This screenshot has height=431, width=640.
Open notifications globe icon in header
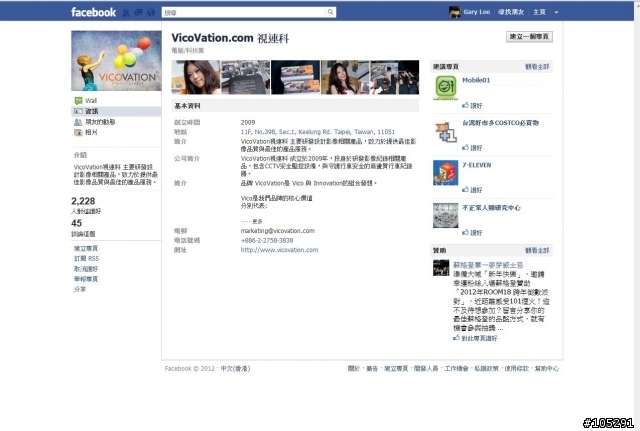[151, 13]
